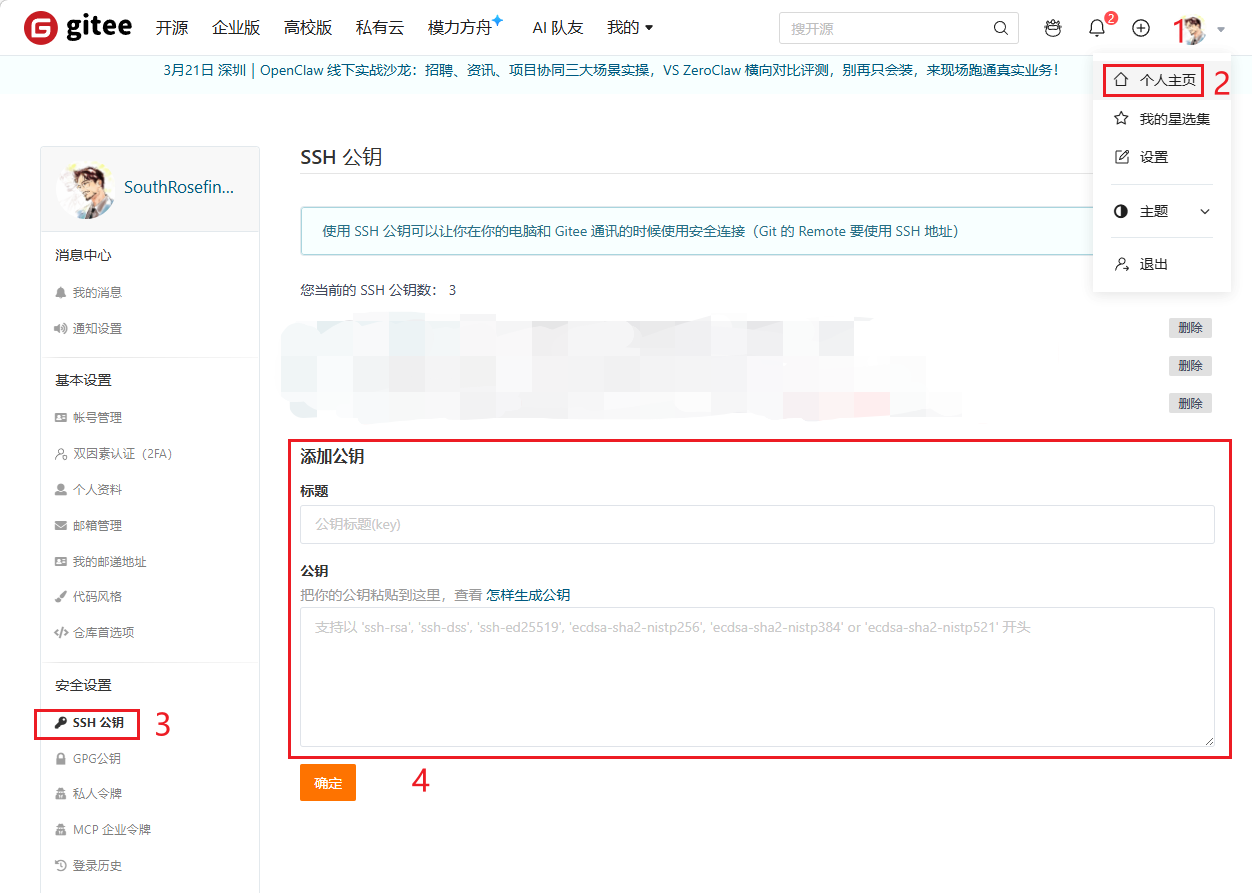1252x893 pixels.
Task: Open the AI 队友 navigation item
Action: (558, 28)
